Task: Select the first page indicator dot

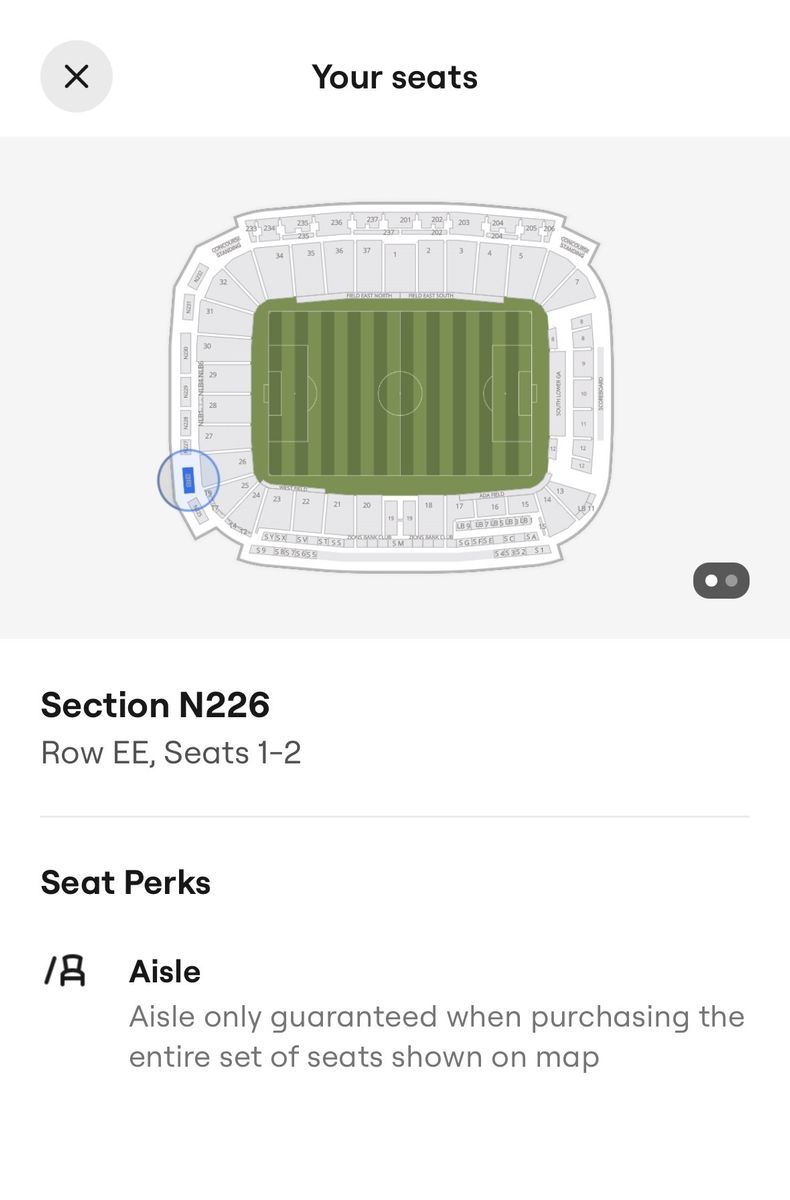Action: click(x=711, y=580)
